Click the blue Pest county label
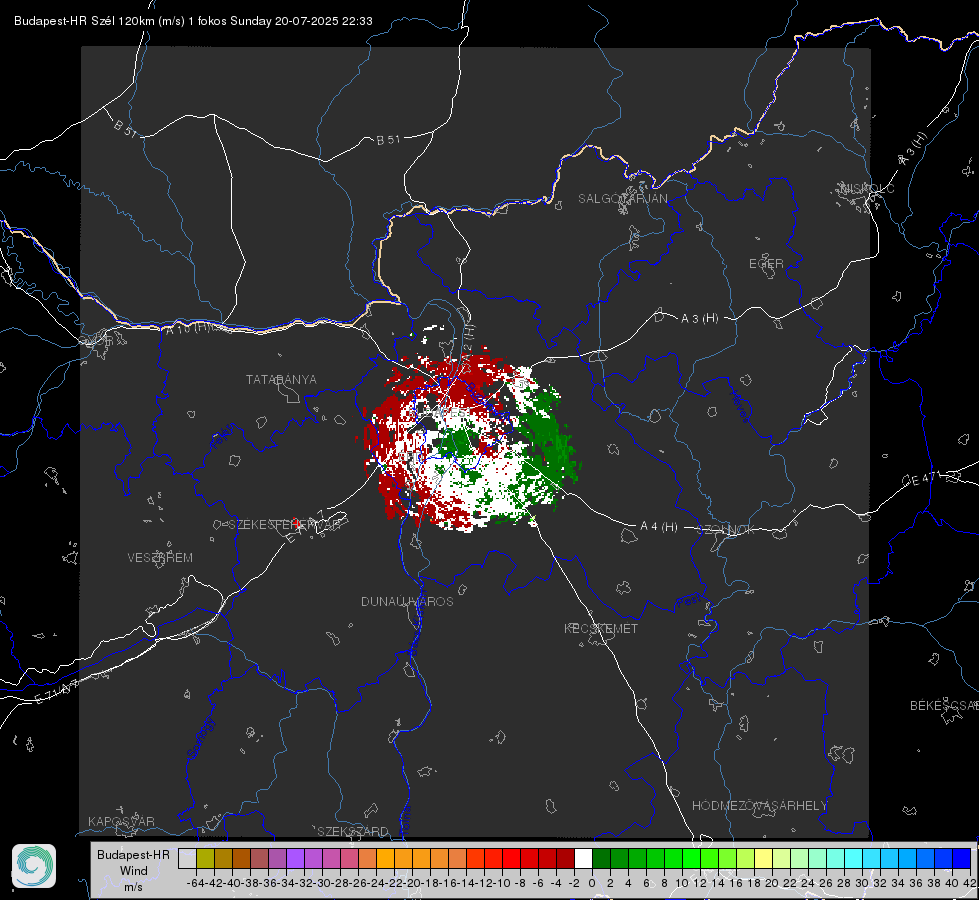This screenshot has width=979, height=900. [688, 602]
